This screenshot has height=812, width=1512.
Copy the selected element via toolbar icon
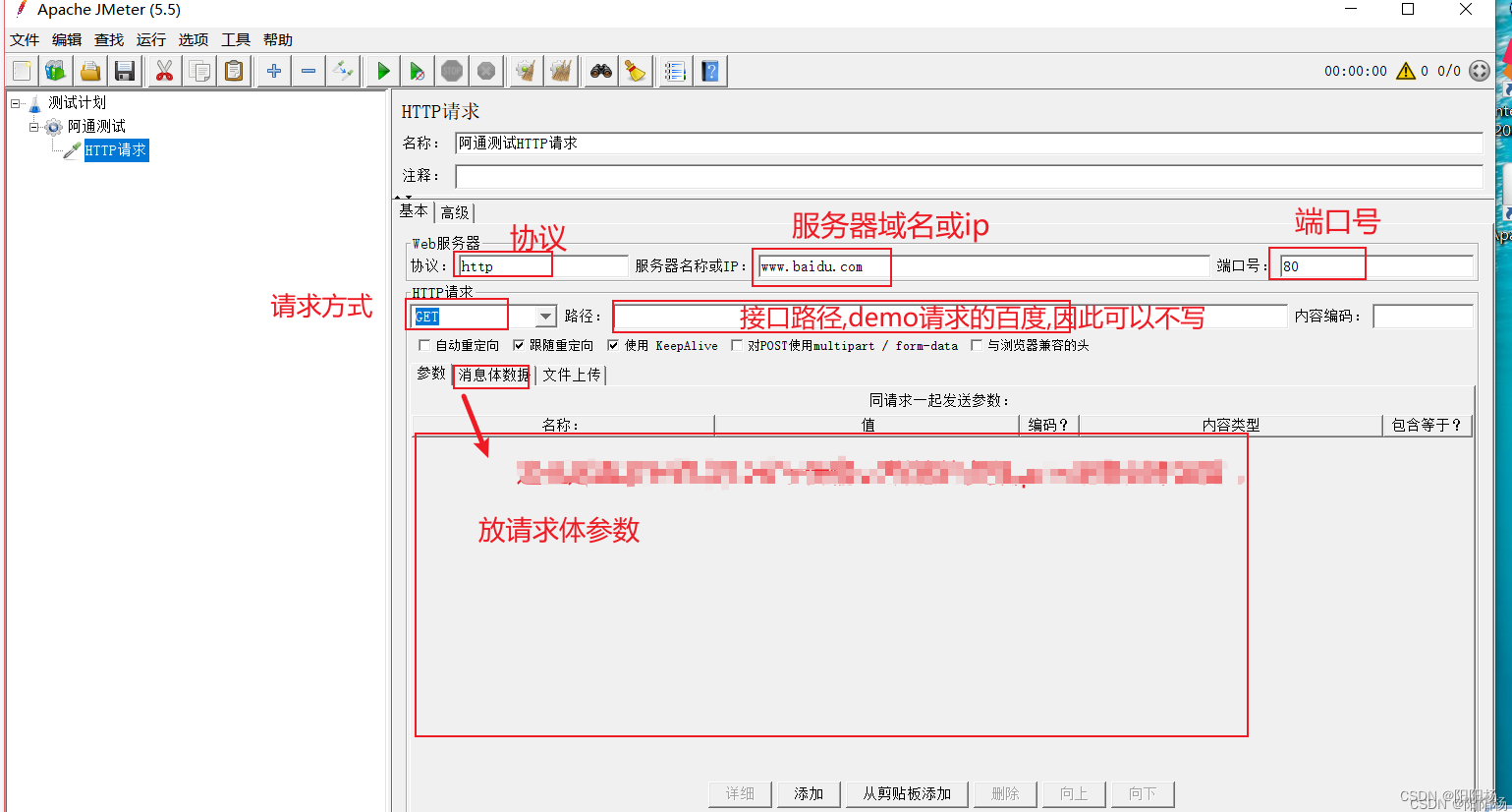(199, 71)
